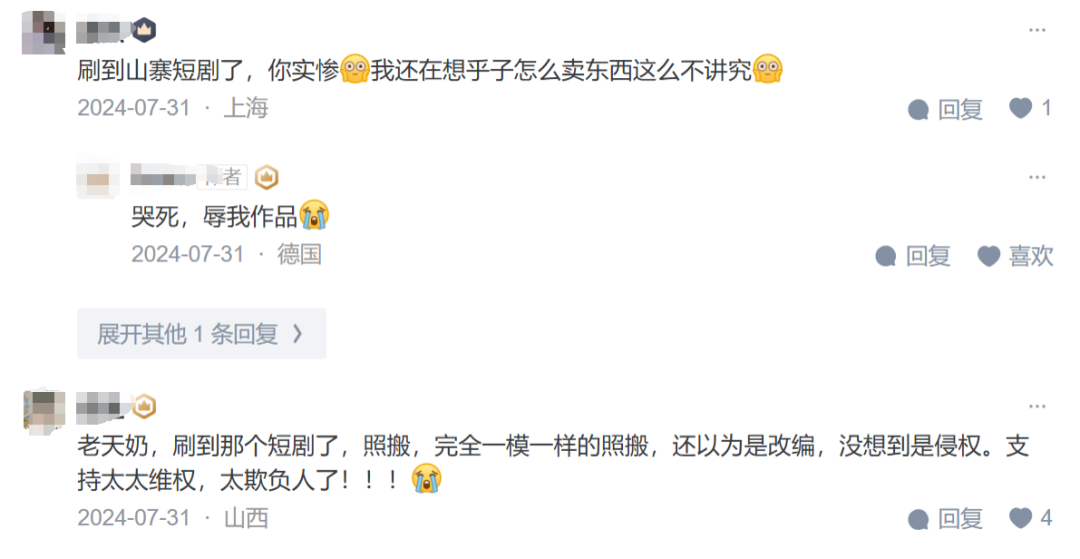
Task: Click the chevron on the expand replies button
Action: click(x=298, y=334)
